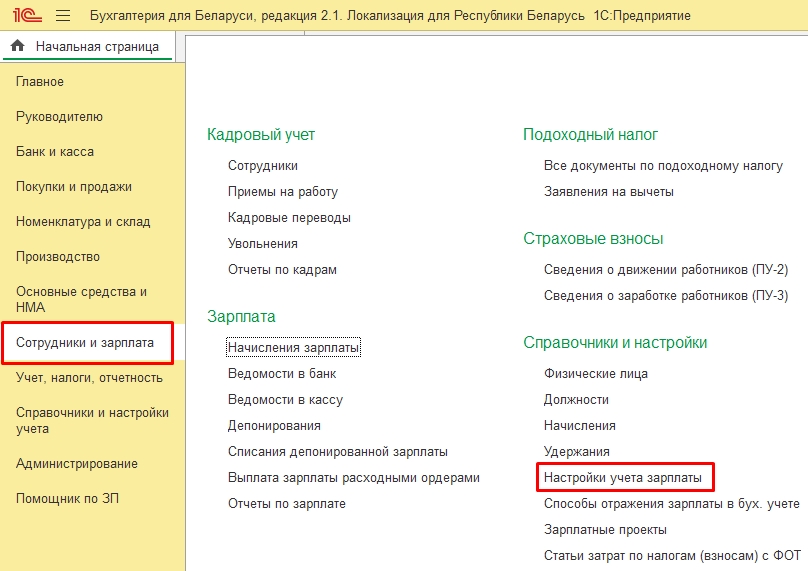The image size is (808, 571).
Task: Select the Сотрудники и зарплата section
Action: (x=85, y=343)
